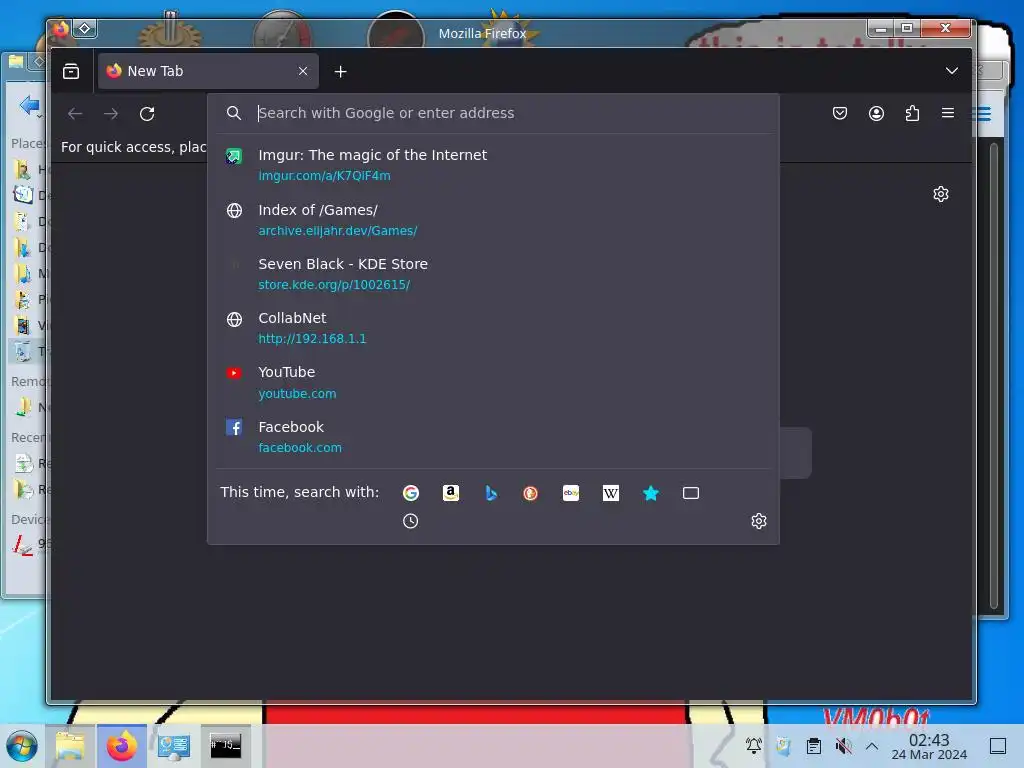Search this time with DuckDuckGo
The image size is (1024, 768).
coord(530,493)
